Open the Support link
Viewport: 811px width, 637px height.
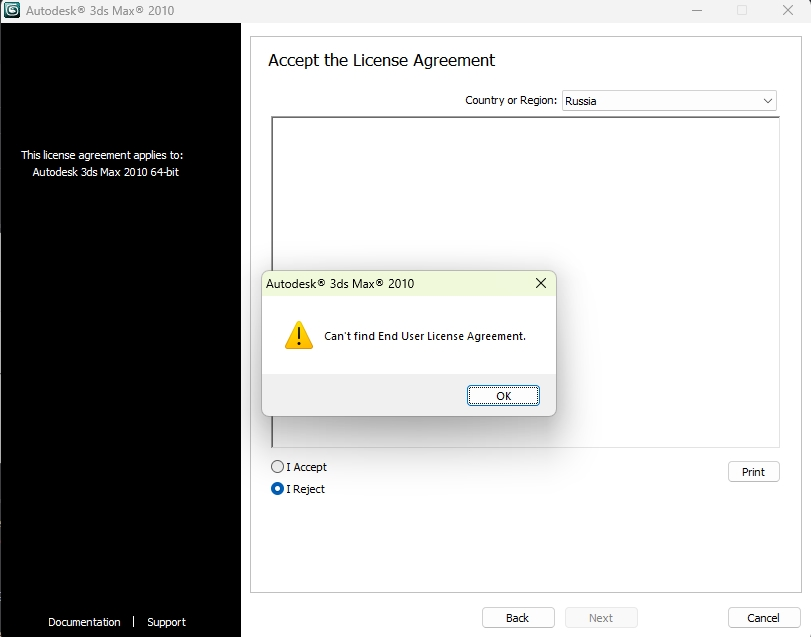(x=166, y=622)
